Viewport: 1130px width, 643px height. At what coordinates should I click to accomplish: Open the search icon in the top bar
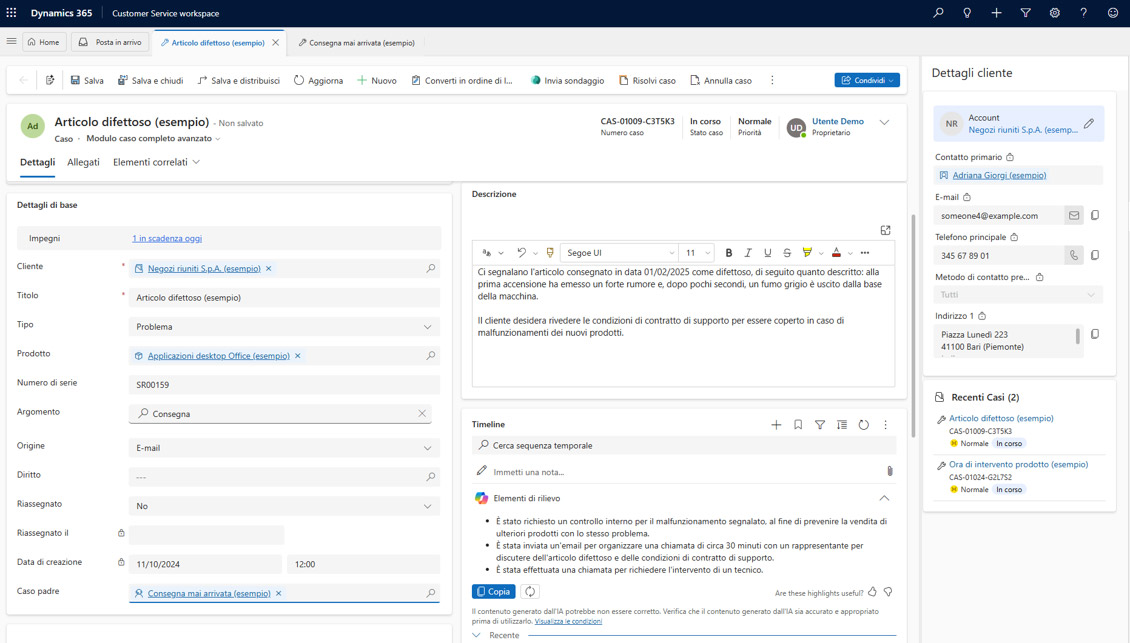pos(936,13)
